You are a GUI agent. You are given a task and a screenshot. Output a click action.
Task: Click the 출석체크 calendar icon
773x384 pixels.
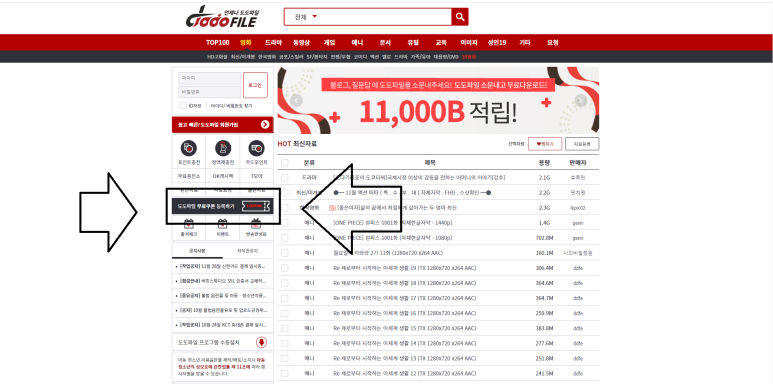click(x=189, y=223)
